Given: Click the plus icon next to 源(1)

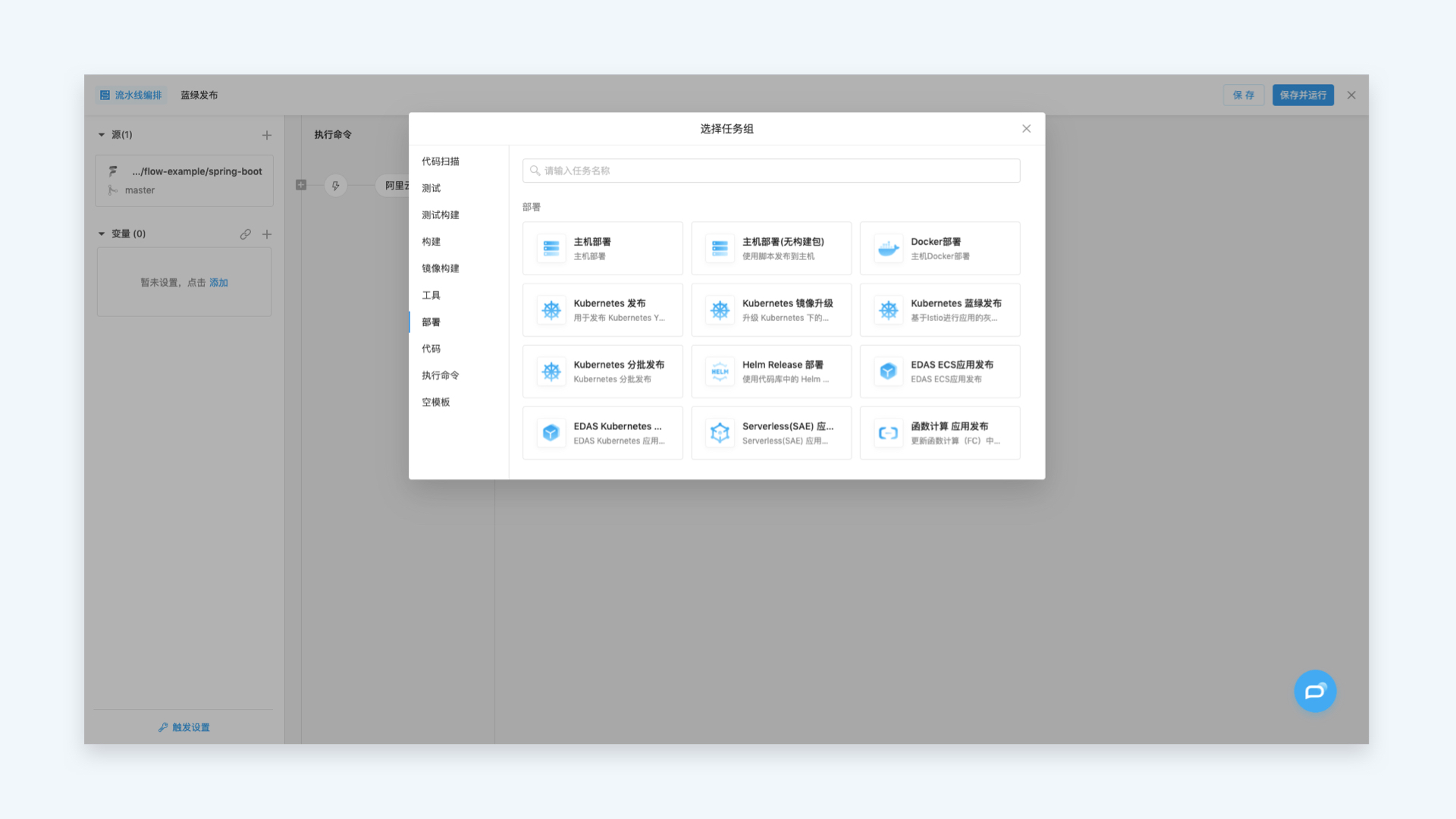Looking at the screenshot, I should (x=267, y=135).
